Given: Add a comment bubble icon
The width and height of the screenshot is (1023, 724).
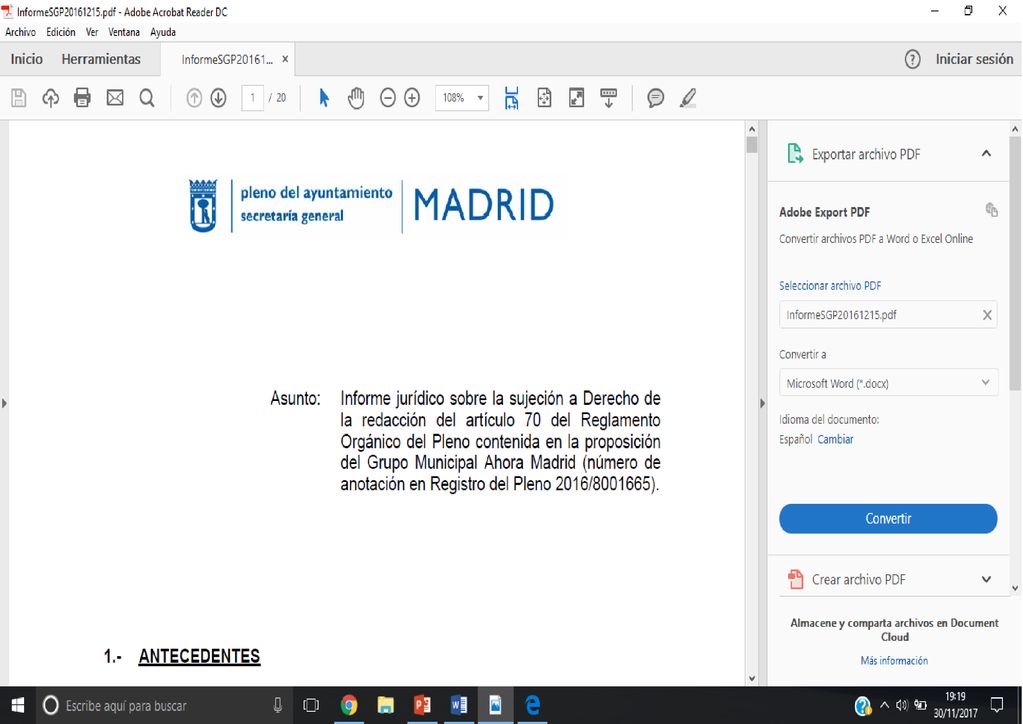Looking at the screenshot, I should (x=656, y=98).
